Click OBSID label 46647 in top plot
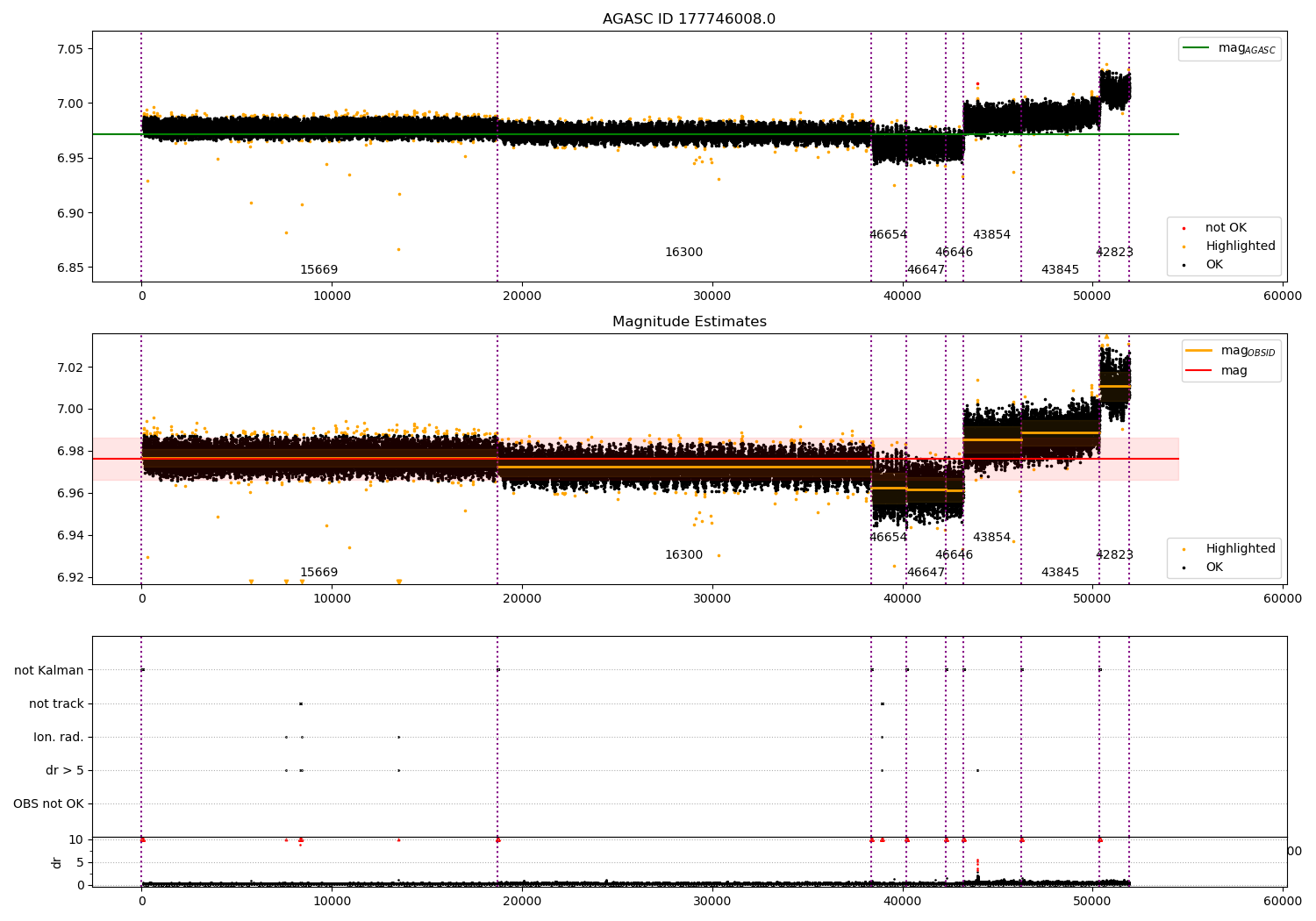This screenshot has width=1316, height=921. [926, 270]
